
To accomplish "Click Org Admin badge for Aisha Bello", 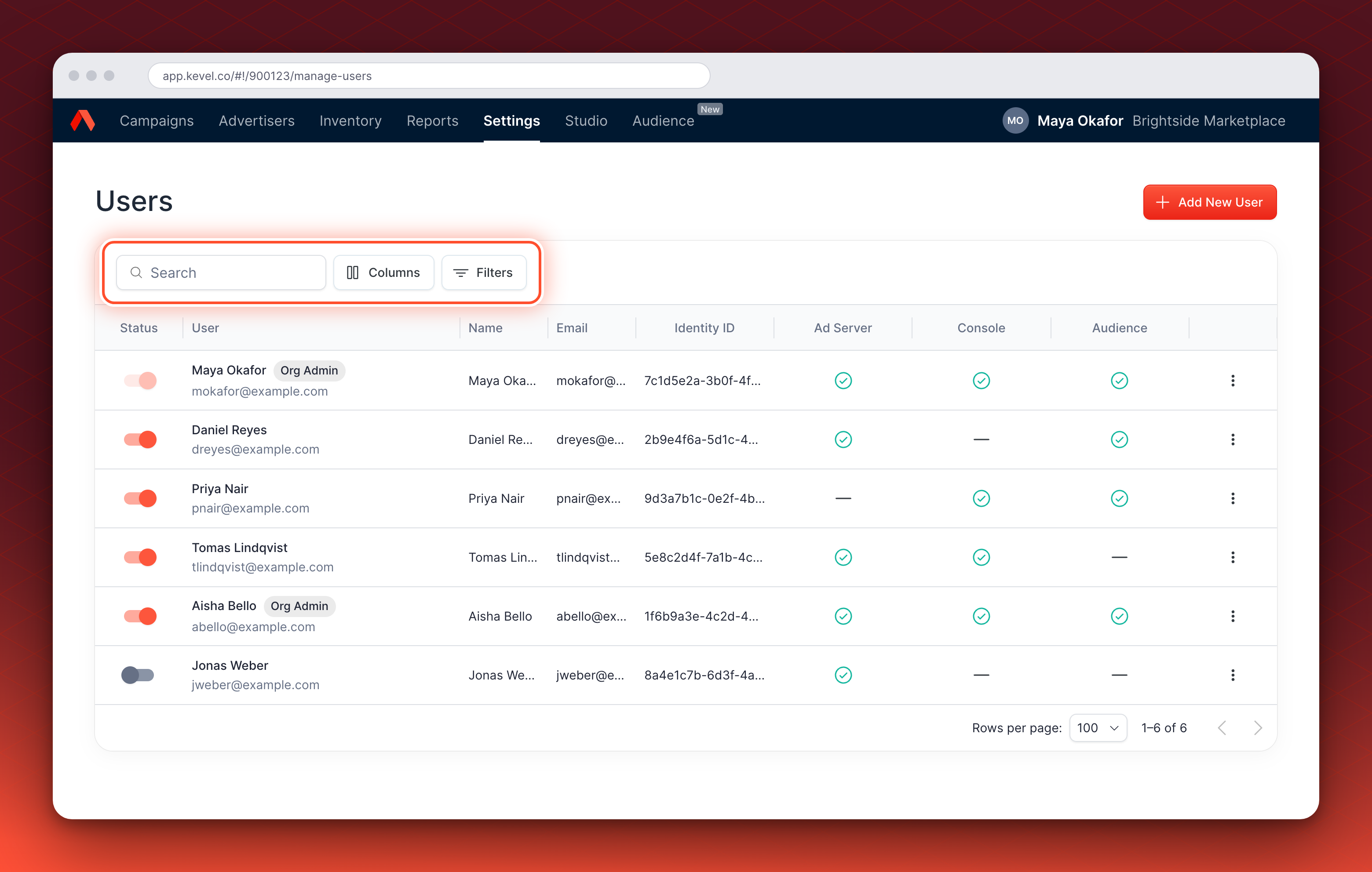I will pyautogui.click(x=299, y=606).
